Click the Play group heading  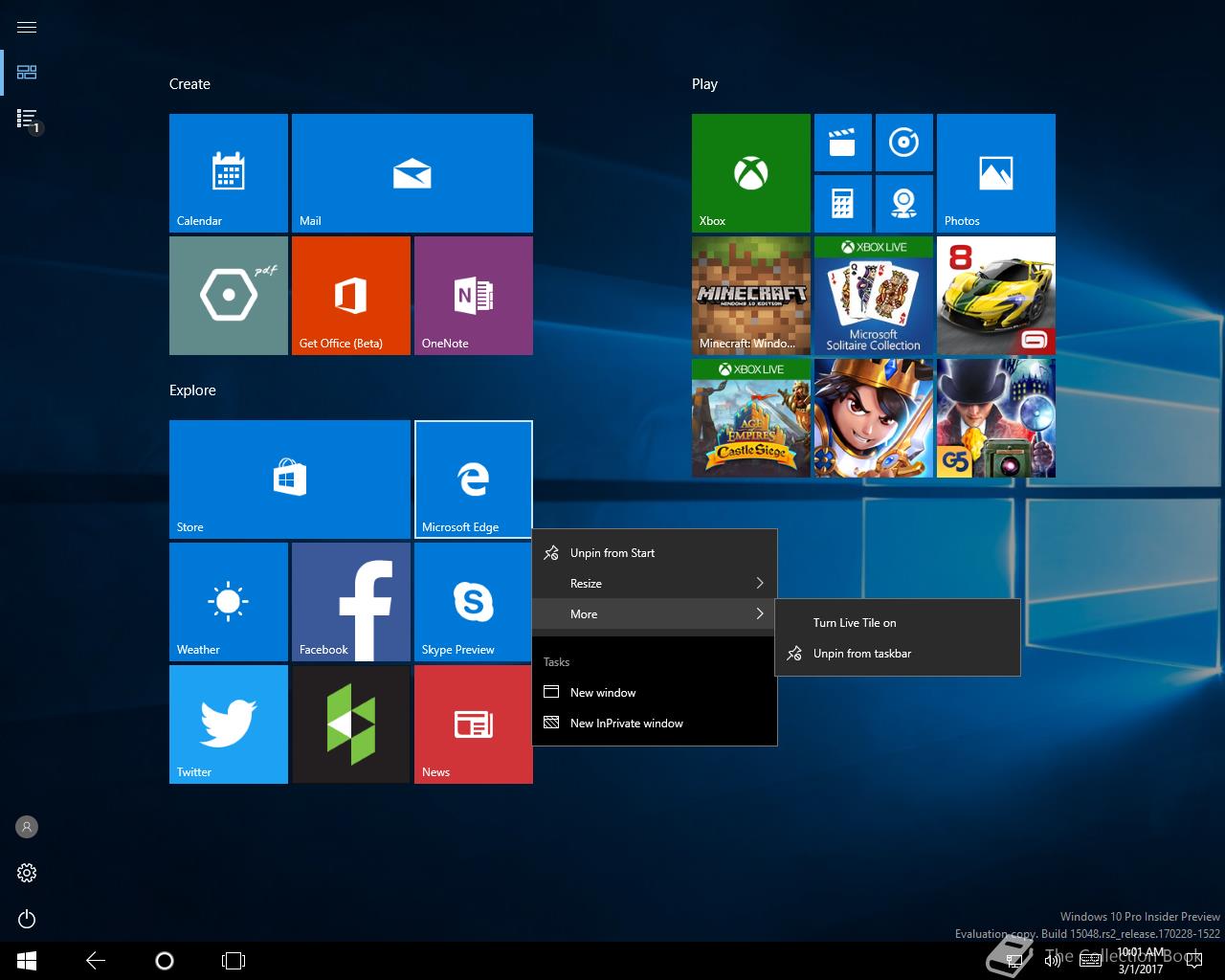[x=704, y=84]
